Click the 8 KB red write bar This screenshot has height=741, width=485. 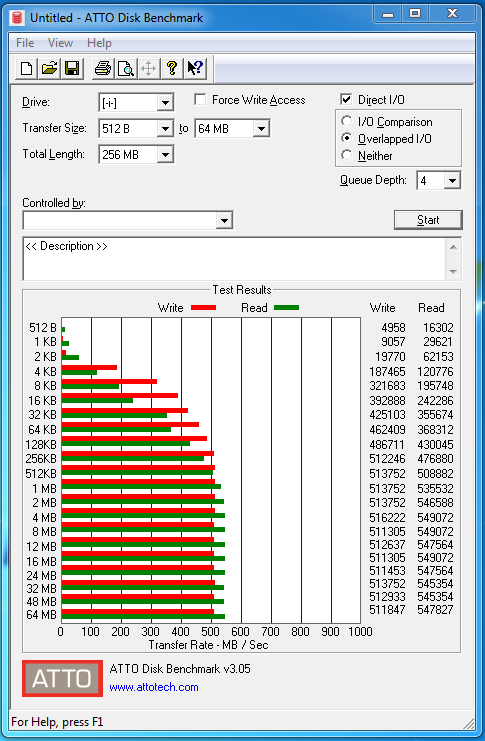coord(109,381)
